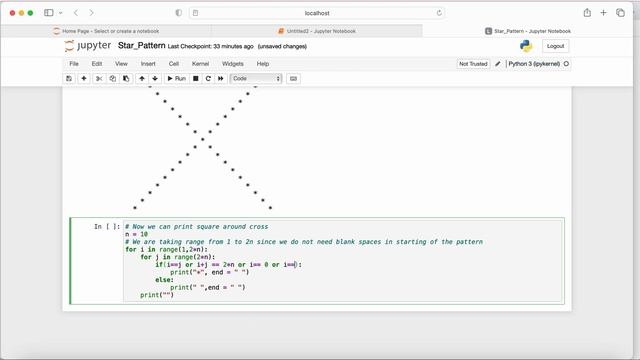Open the Share icon in Safari

[x=587, y=13]
